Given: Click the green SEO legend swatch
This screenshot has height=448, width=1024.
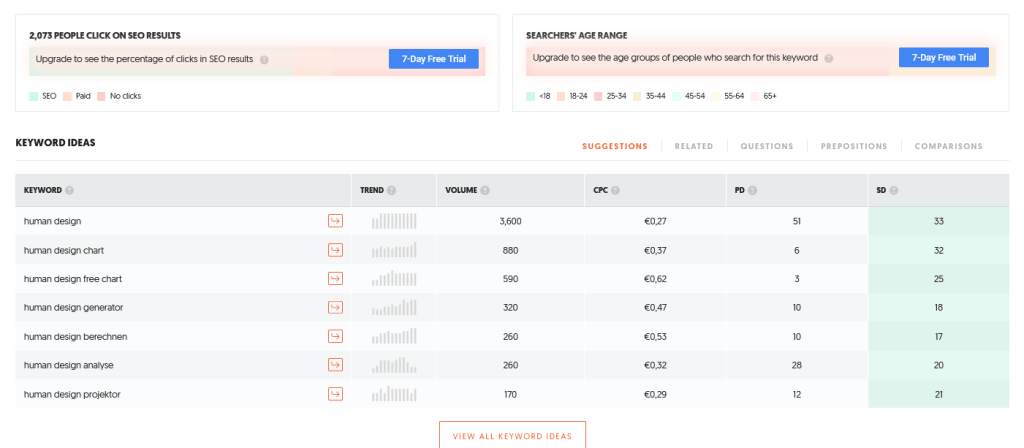Looking at the screenshot, I should [x=33, y=96].
